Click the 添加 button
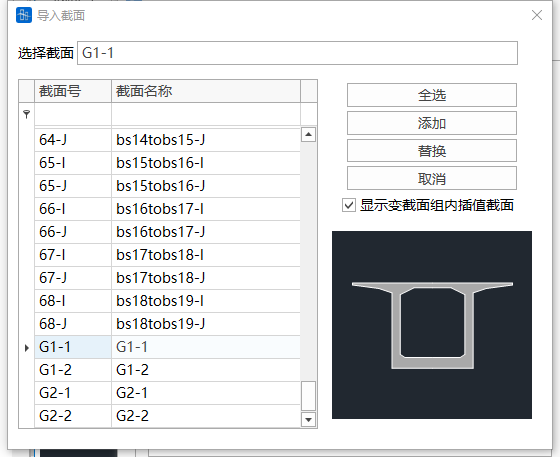This screenshot has width=560, height=457. pos(432,123)
